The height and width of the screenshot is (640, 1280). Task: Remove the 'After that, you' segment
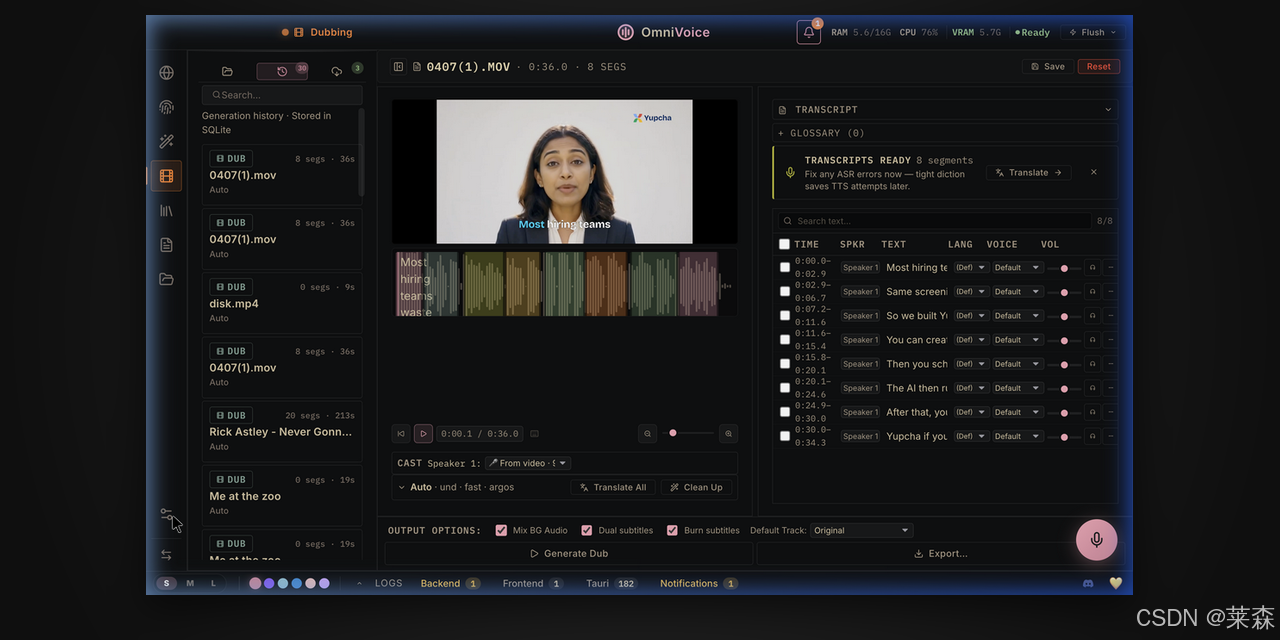pos(1110,412)
